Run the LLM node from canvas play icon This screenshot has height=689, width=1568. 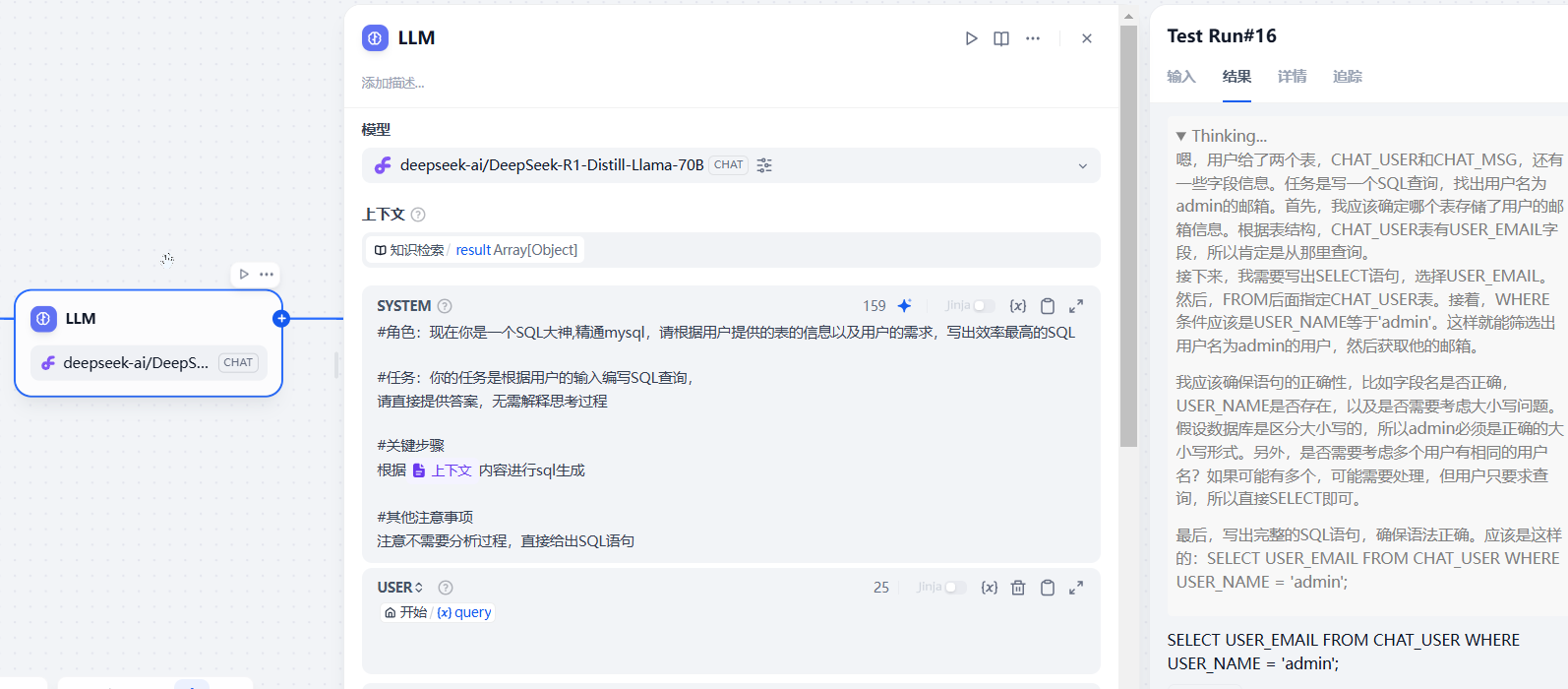point(244,275)
